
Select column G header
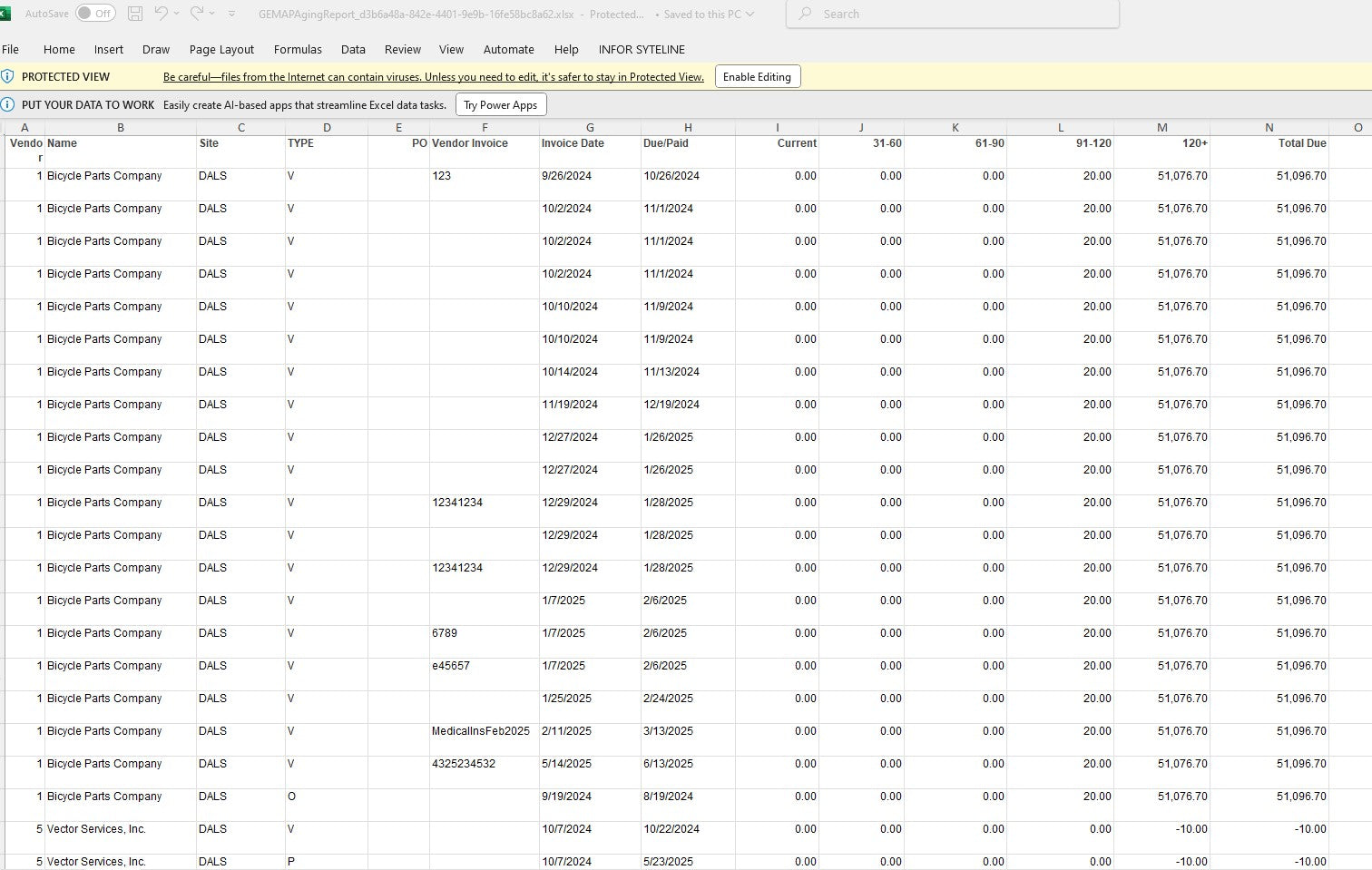[x=590, y=128]
